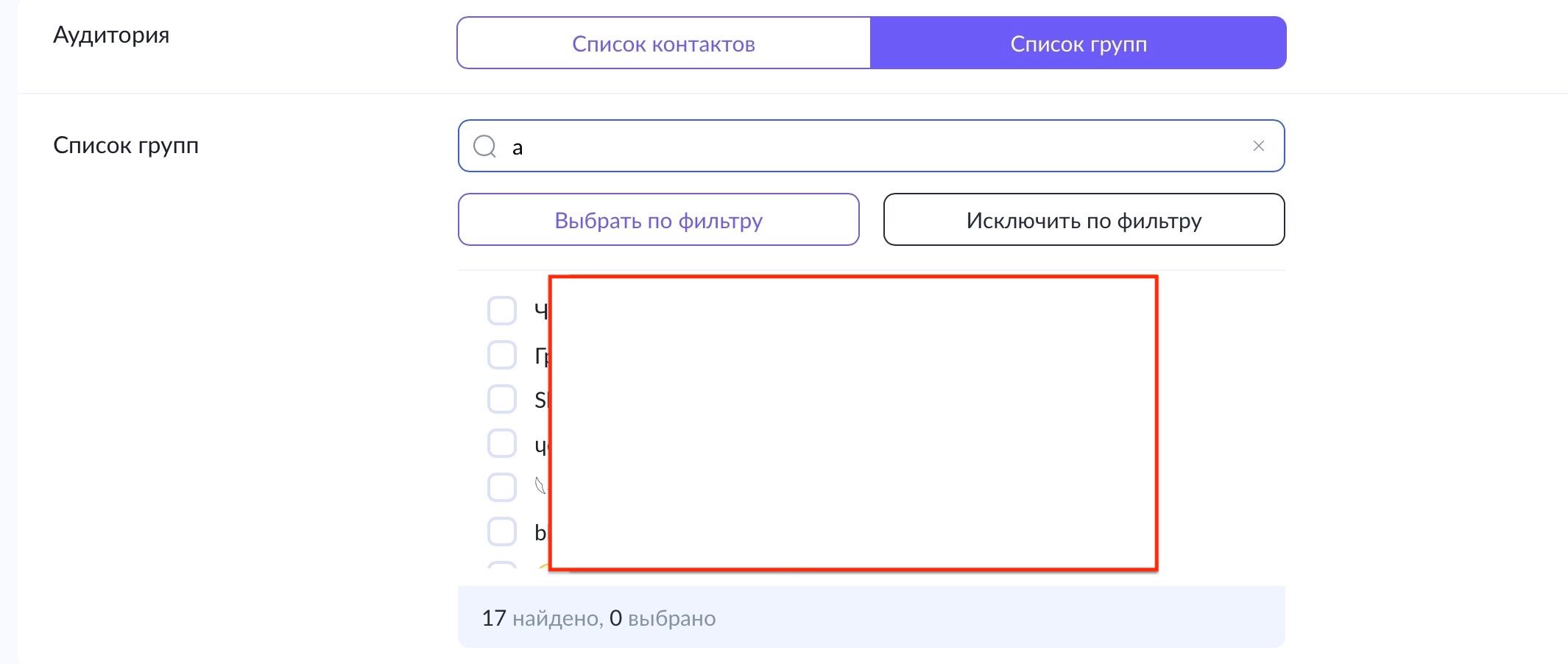Image resolution: width=1568 pixels, height=664 pixels.
Task: Click inside the red-outlined blank rectangle
Action: click(x=853, y=423)
